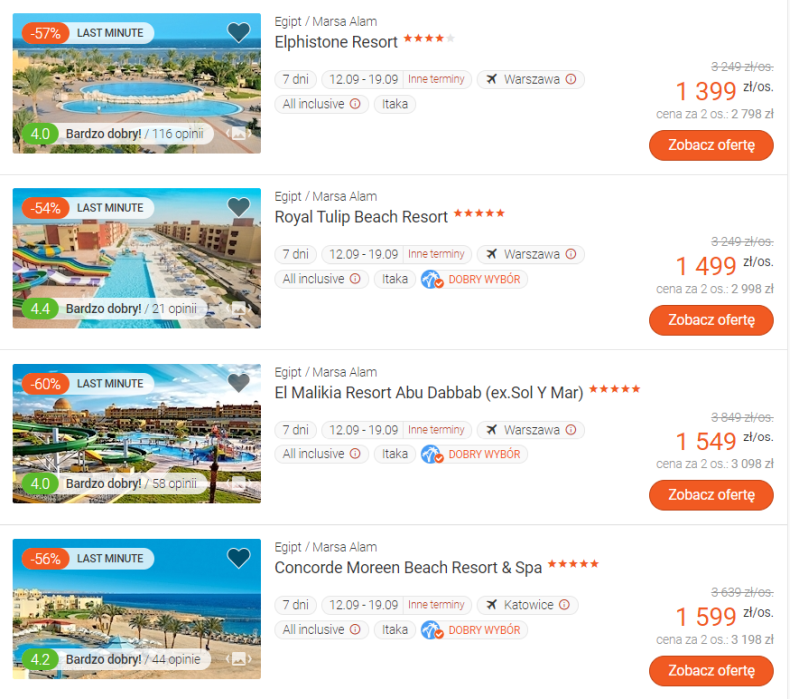
Task: Open All inclusive info icon for Royal Tulip
Action: 355,279
